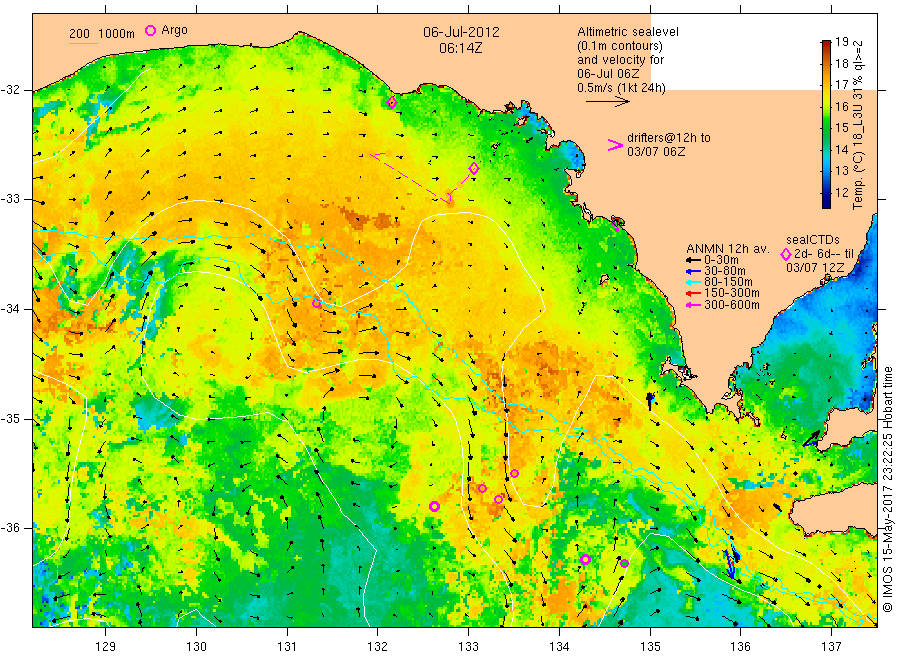The height and width of the screenshot is (660, 900).
Task: Click the longitude axis label 133
Action: 468,647
